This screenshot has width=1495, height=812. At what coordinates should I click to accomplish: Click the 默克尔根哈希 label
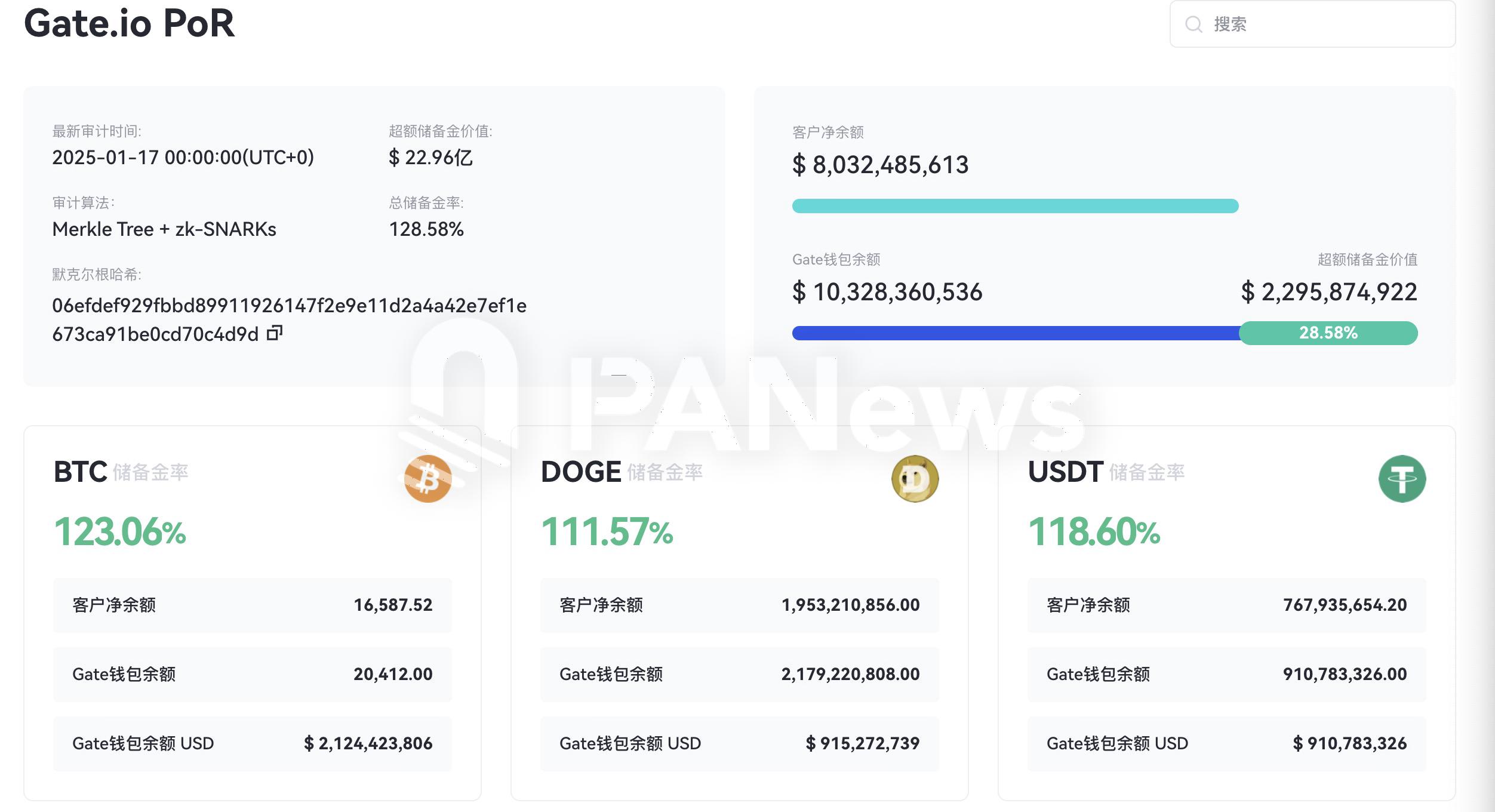[97, 275]
